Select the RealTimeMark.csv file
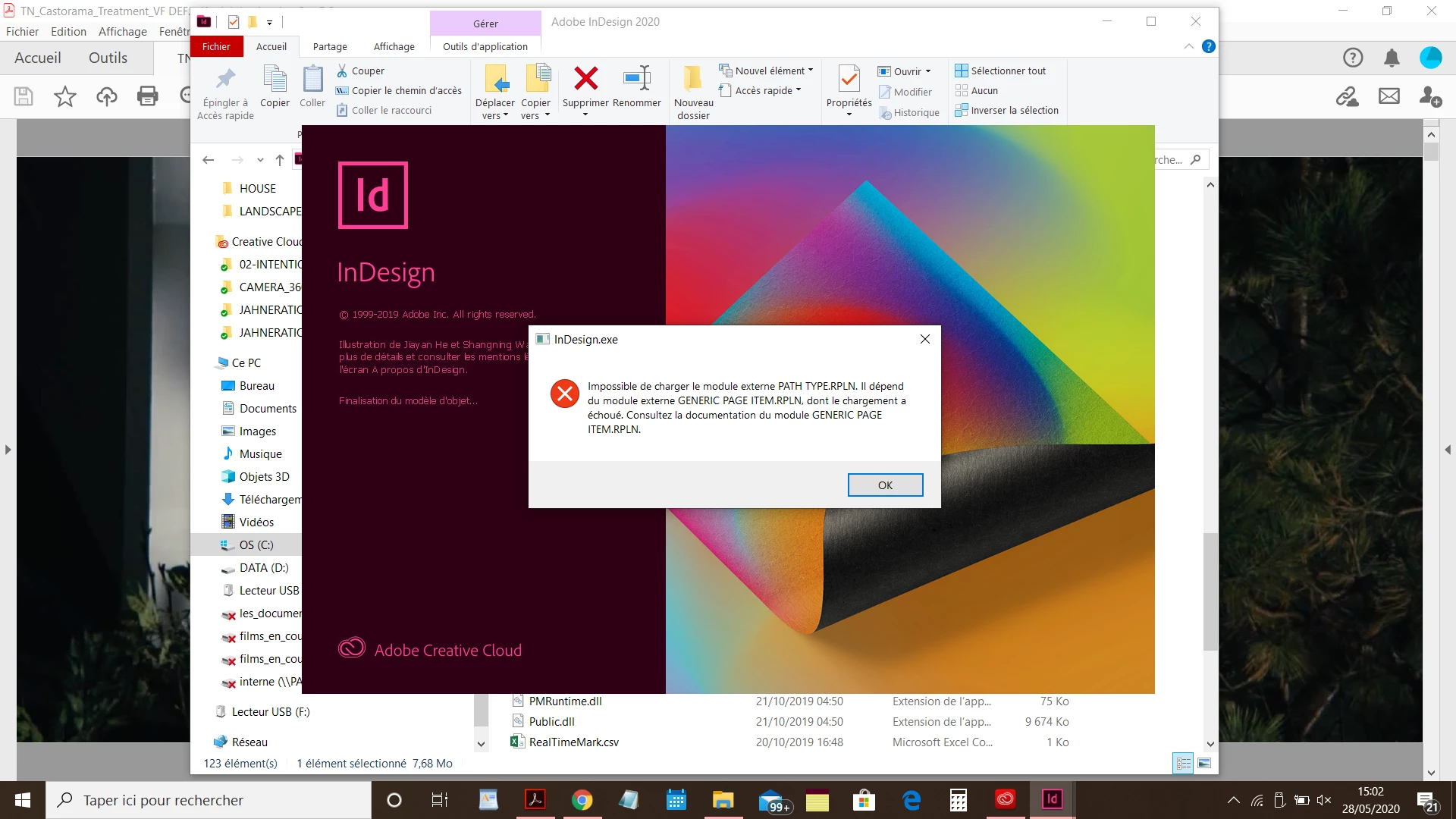1456x819 pixels. (x=573, y=742)
